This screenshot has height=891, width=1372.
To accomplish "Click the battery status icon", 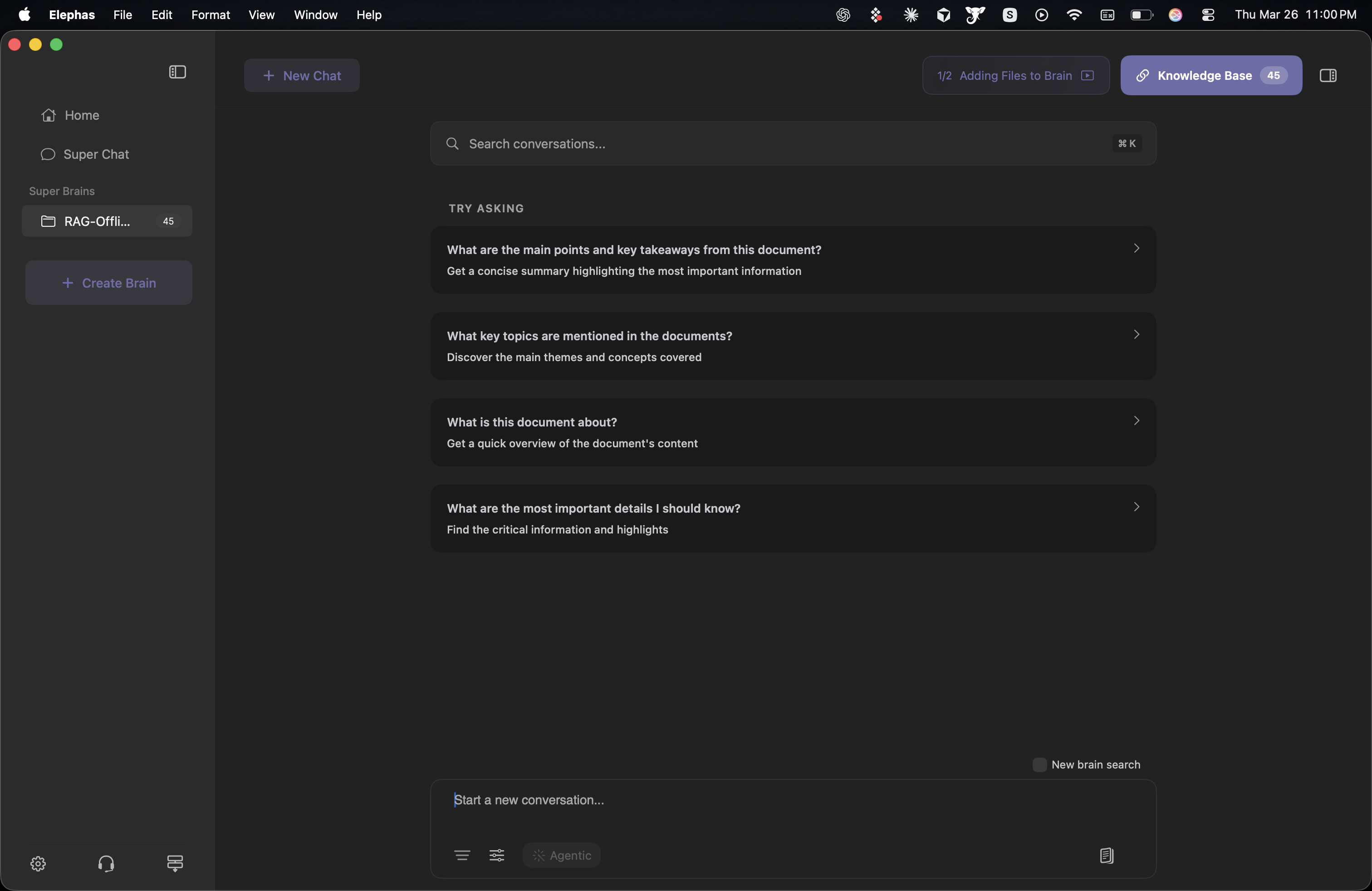I will 1142,15.
